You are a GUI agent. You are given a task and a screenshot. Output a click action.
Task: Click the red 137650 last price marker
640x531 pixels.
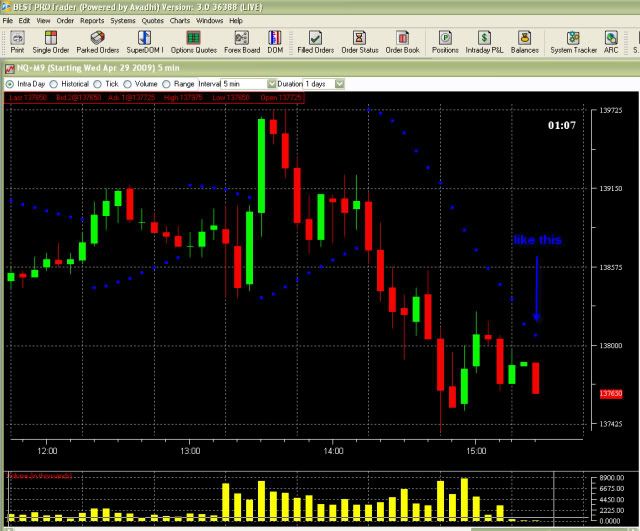coord(611,394)
